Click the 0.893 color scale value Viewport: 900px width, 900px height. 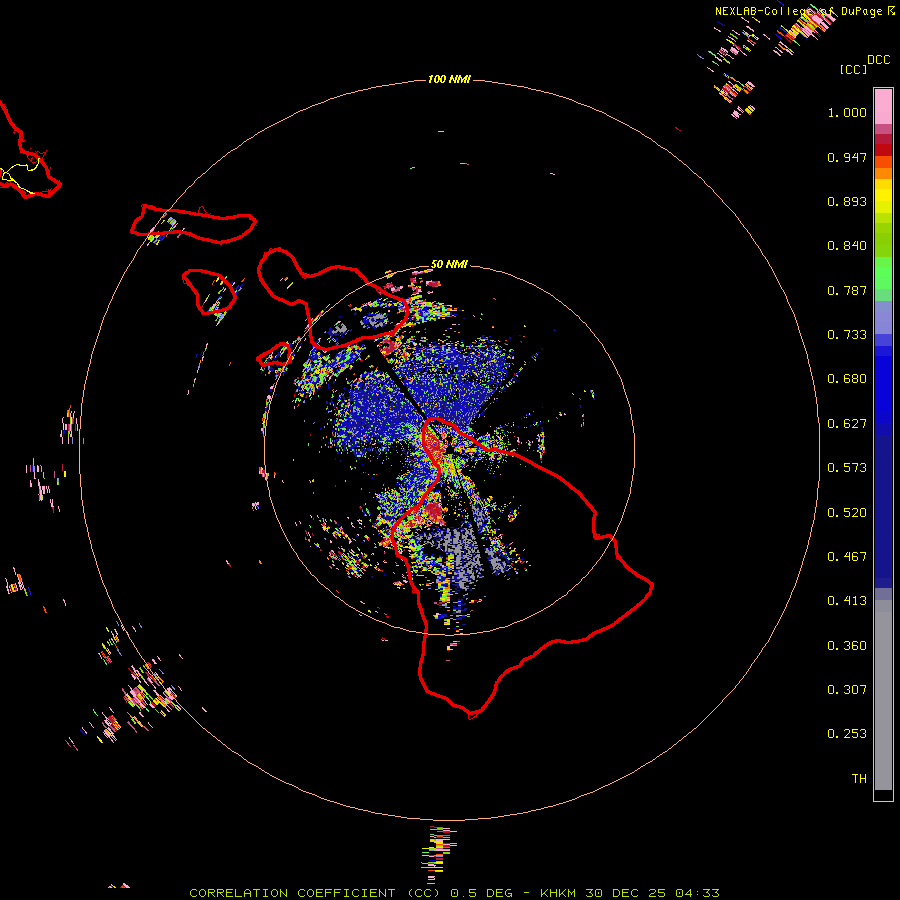point(847,201)
